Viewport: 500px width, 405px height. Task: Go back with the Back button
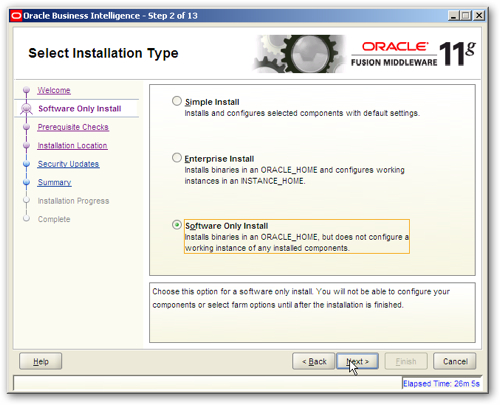313,361
